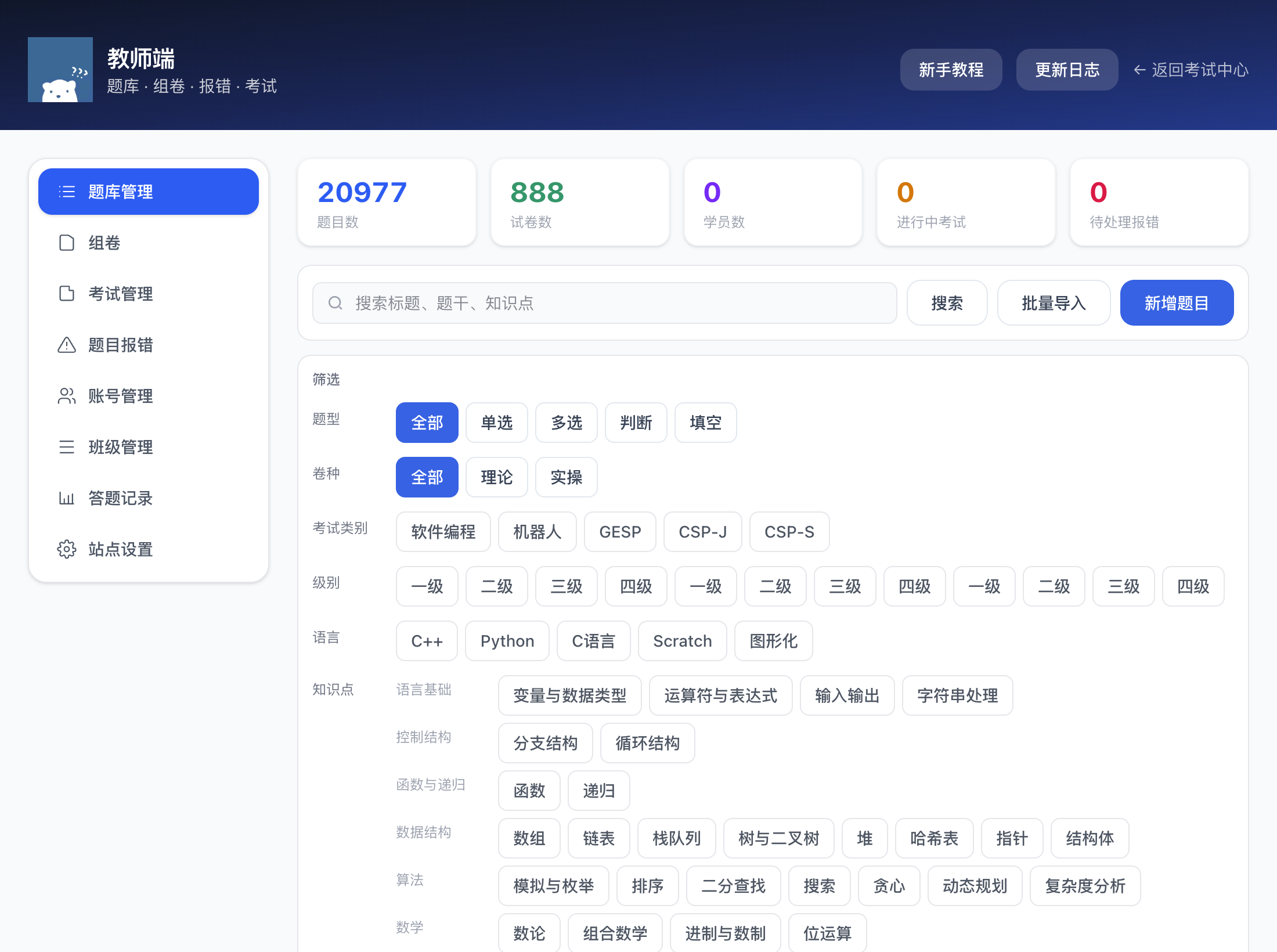Click the magnifier icon in search box

pos(336,303)
